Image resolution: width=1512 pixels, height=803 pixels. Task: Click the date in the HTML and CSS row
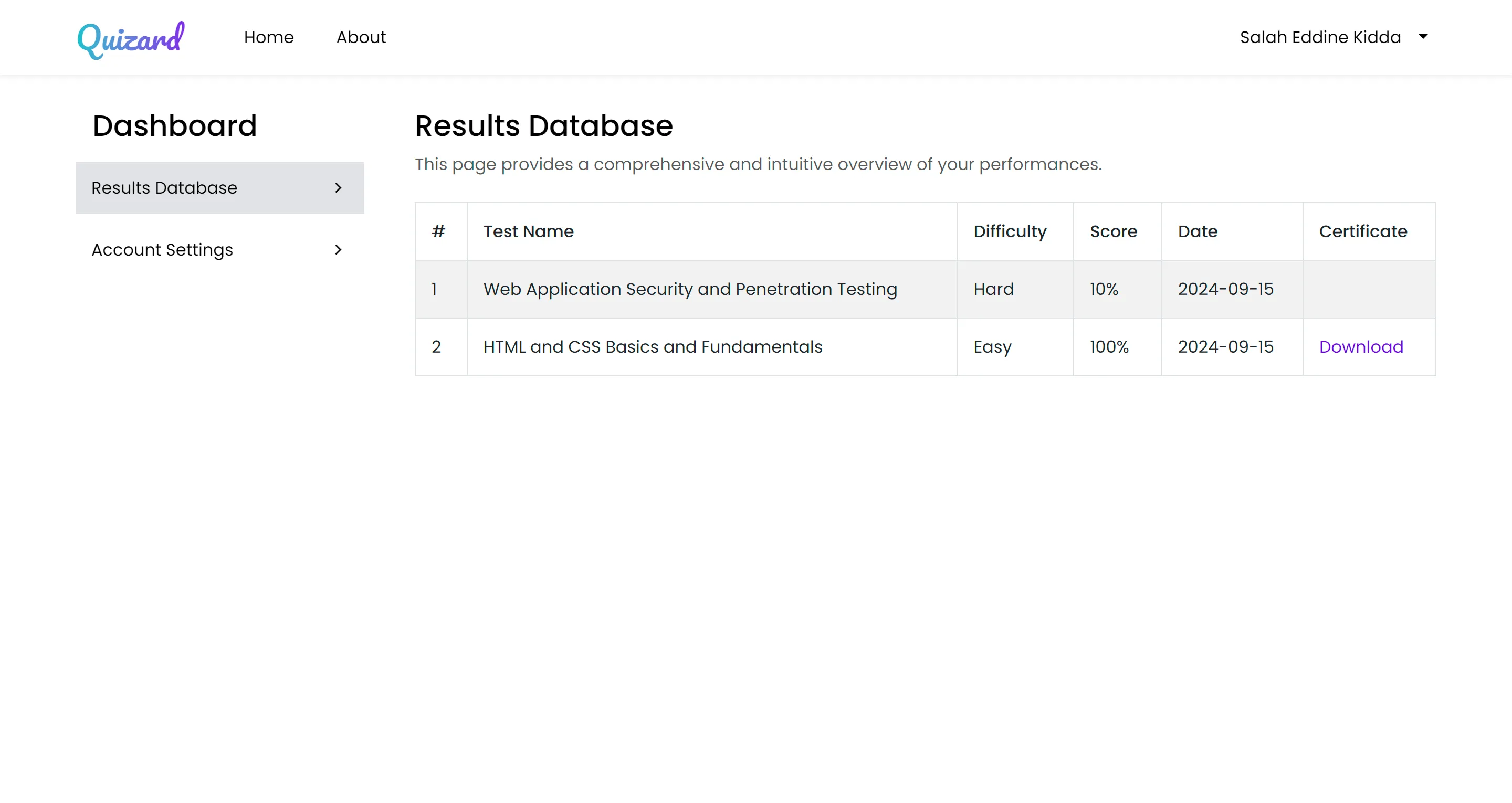1232,347
